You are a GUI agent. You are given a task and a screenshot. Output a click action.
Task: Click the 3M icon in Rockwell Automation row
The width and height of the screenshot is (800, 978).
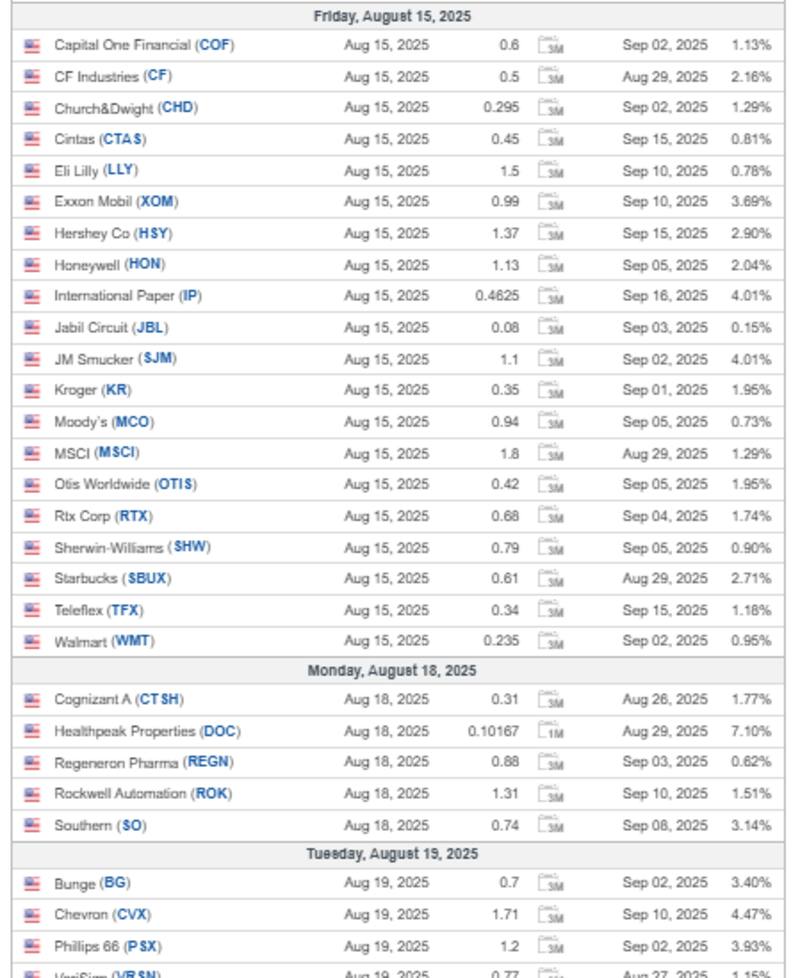[x=551, y=794]
